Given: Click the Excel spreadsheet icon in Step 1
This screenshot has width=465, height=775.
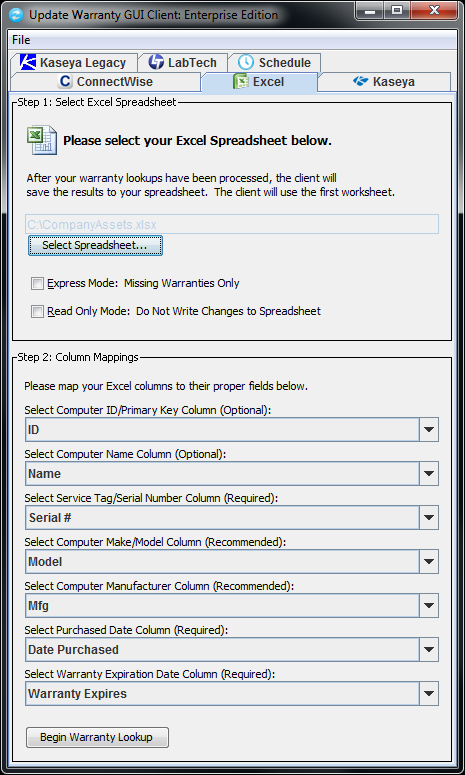Looking at the screenshot, I should (x=42, y=140).
